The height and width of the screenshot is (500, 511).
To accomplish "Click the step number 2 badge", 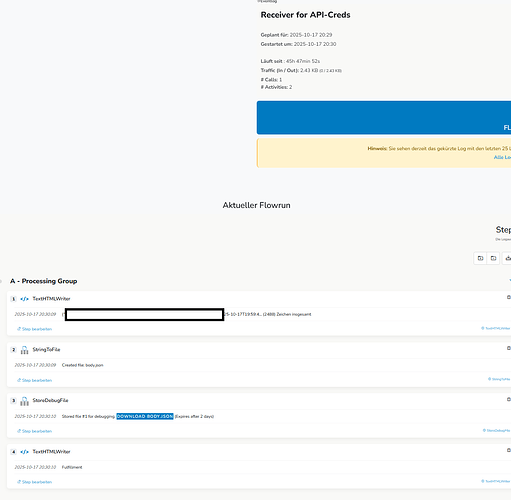I will coord(14,350).
